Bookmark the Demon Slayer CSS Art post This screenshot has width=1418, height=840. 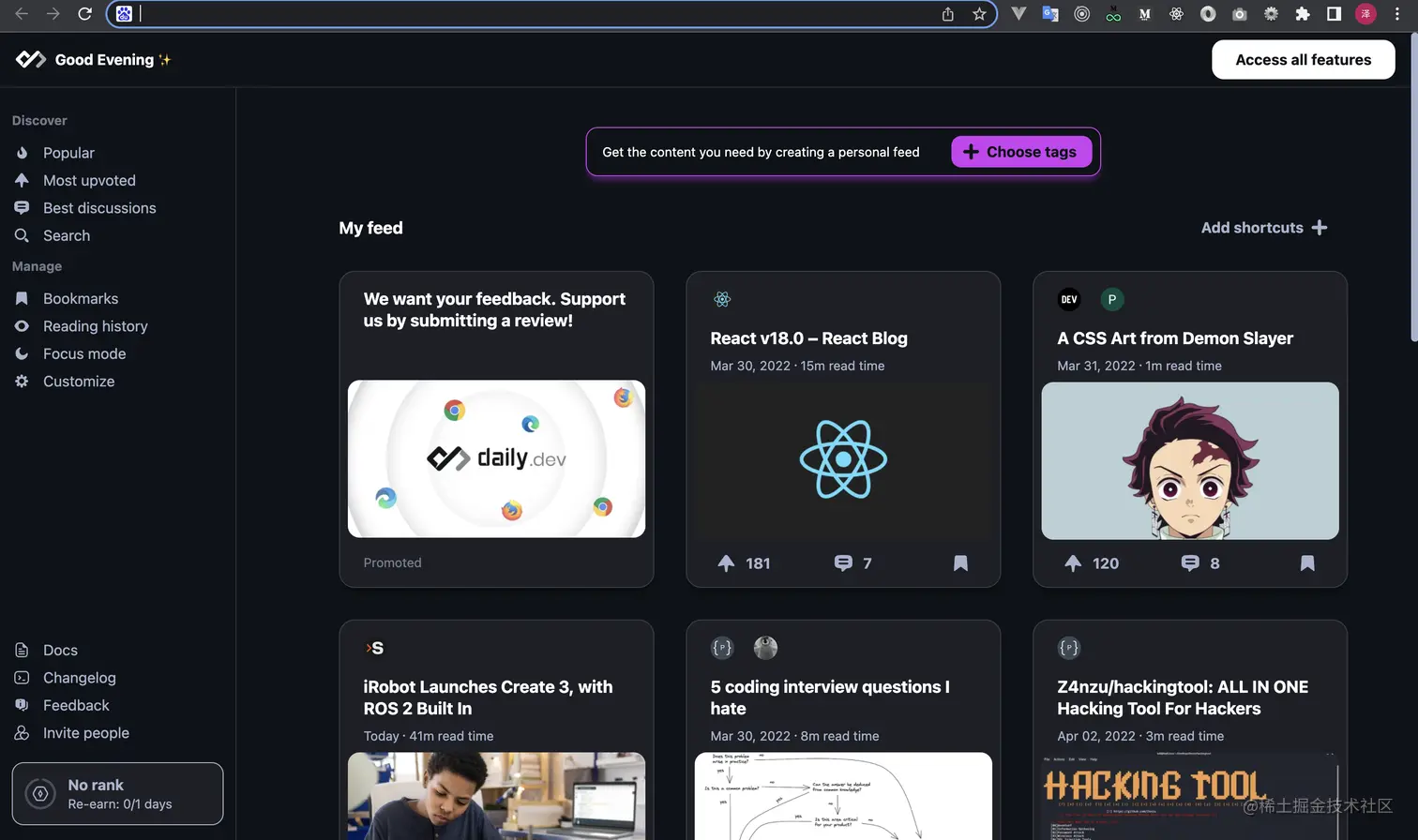click(1307, 563)
